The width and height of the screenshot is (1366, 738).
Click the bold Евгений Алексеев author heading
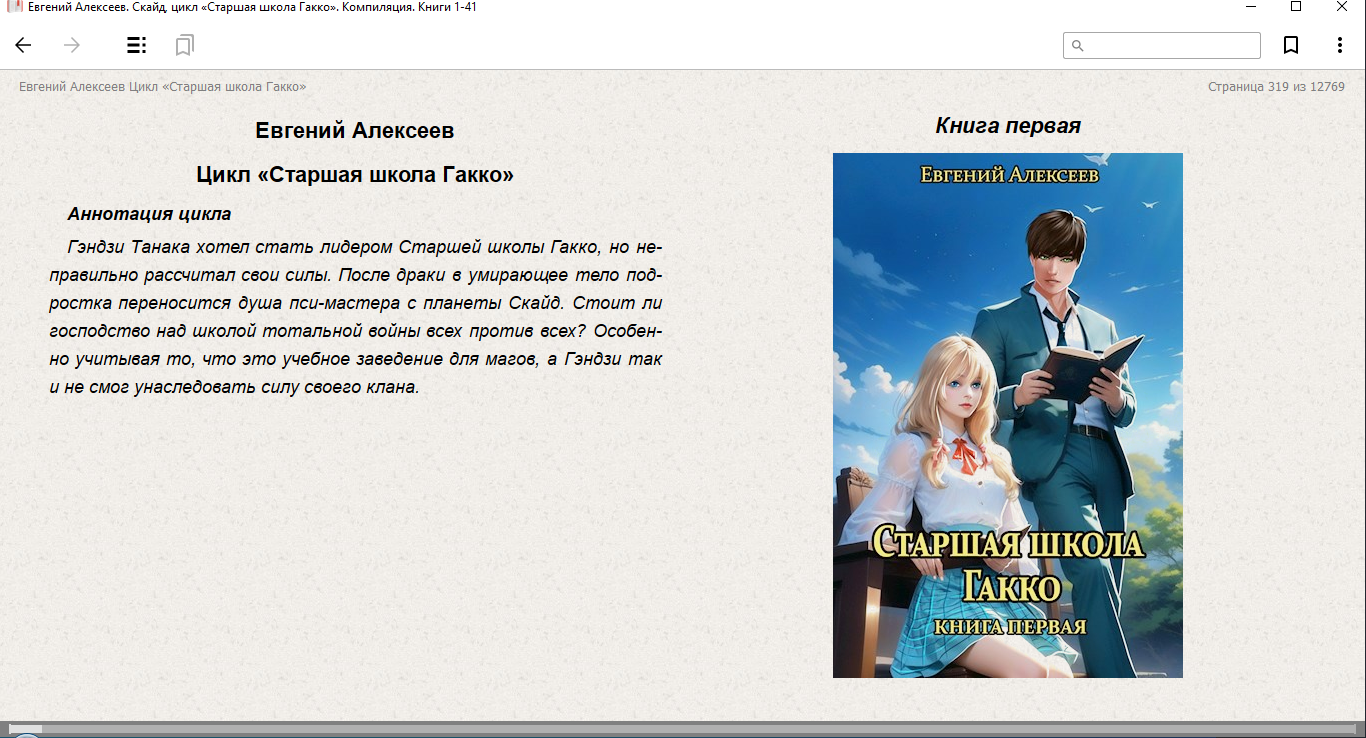(x=355, y=131)
